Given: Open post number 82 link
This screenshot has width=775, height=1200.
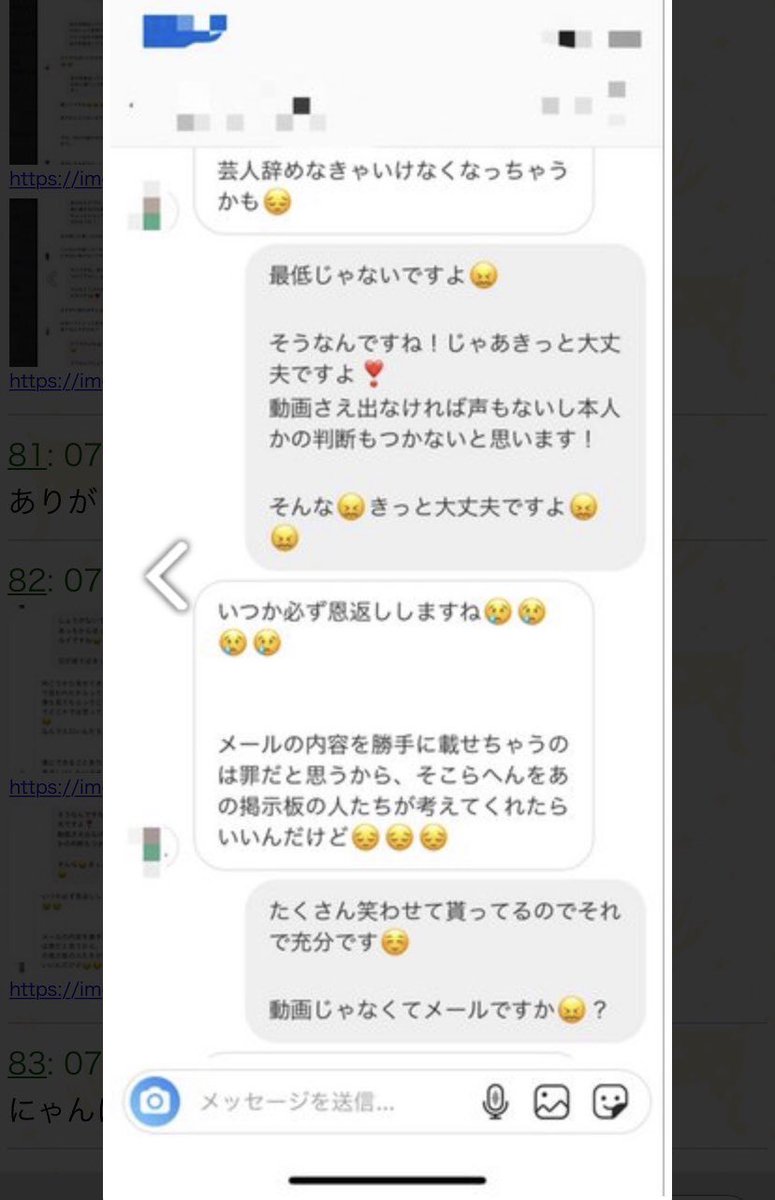Looking at the screenshot, I should [26, 579].
